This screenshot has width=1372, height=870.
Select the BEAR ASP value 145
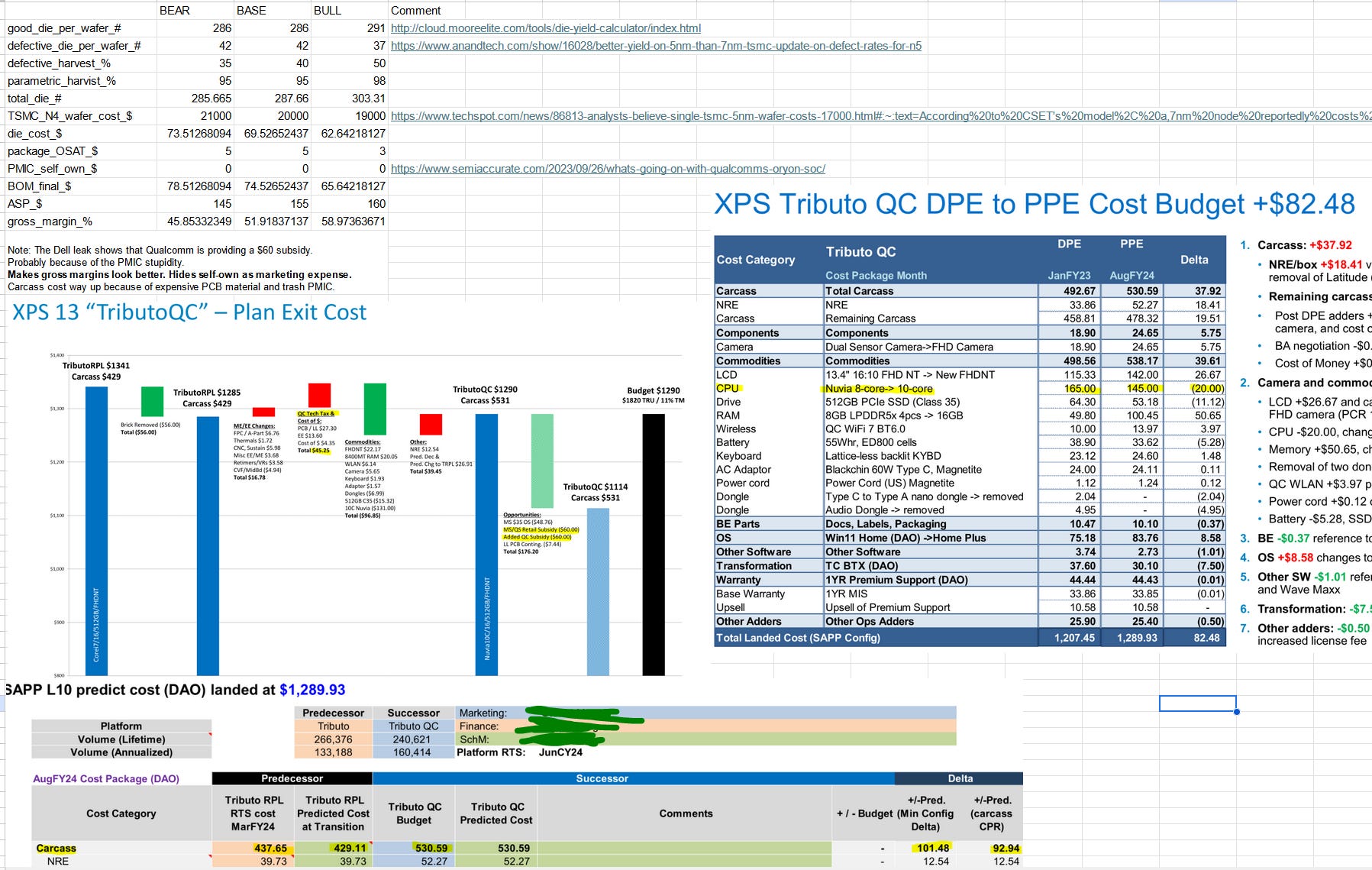[222, 204]
